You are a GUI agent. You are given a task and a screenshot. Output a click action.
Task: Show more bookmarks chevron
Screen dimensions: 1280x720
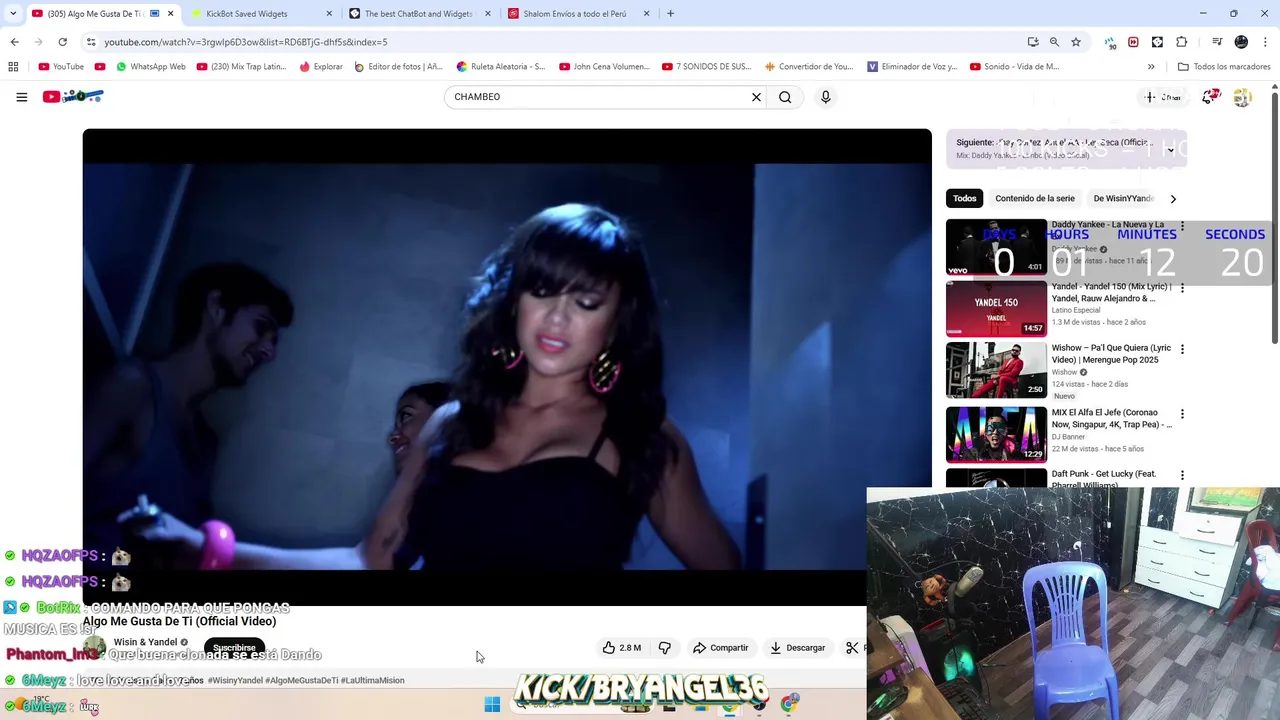pos(1151,67)
